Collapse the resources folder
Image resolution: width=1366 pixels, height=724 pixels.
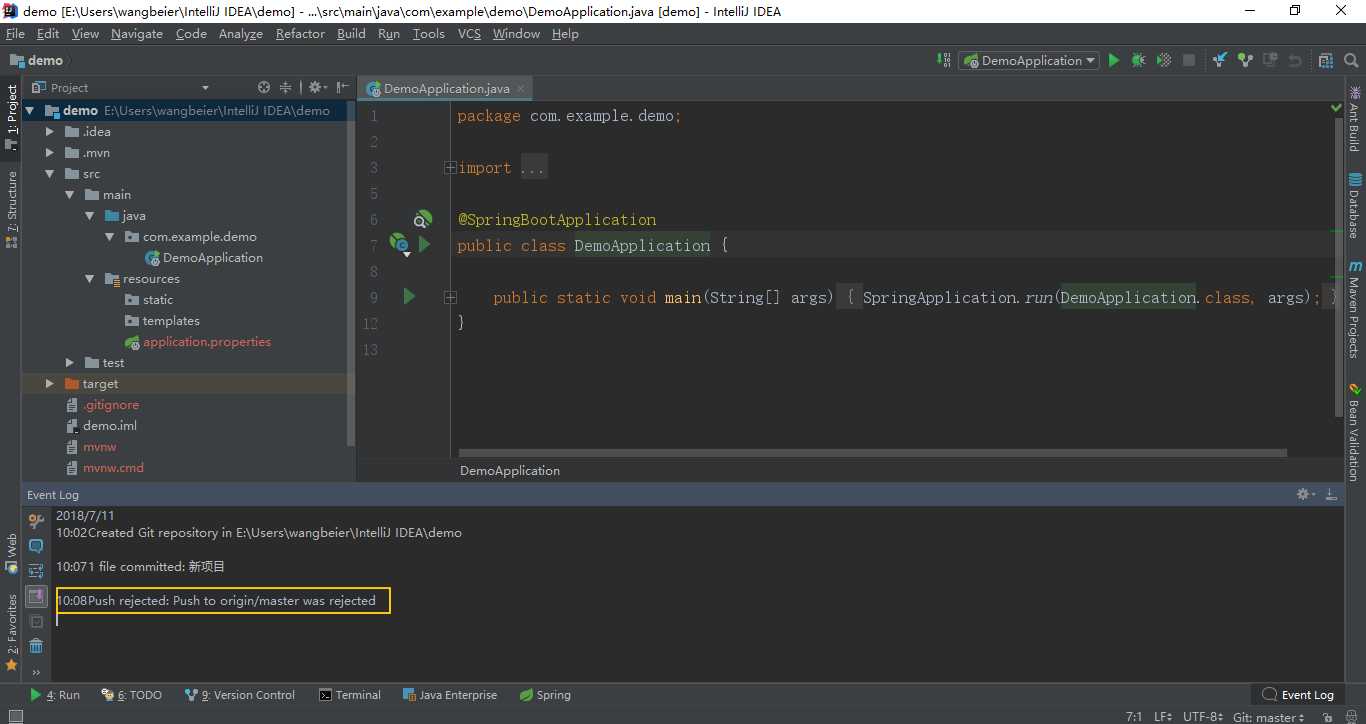click(x=90, y=279)
